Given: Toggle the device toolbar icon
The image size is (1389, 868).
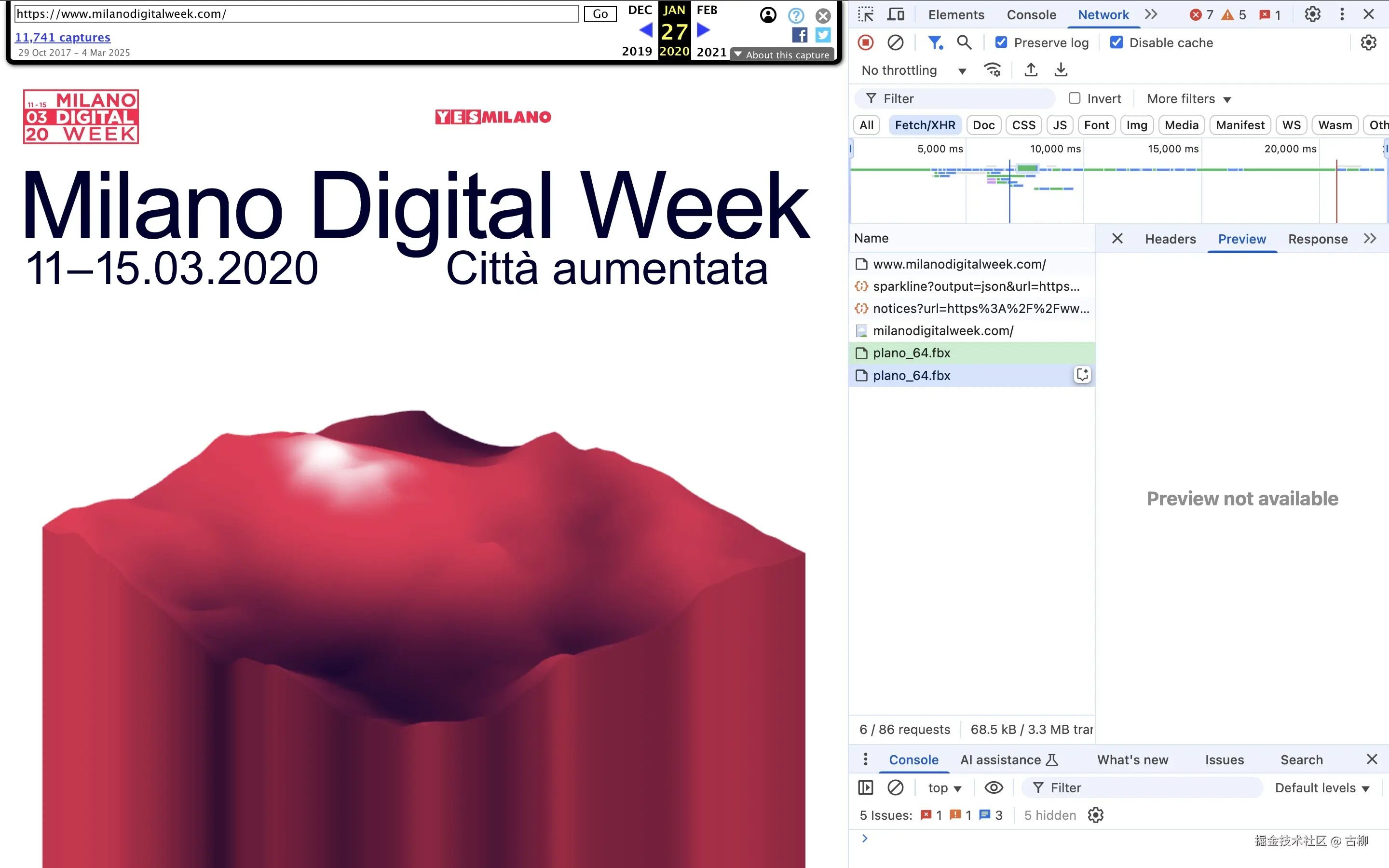Looking at the screenshot, I should point(896,14).
